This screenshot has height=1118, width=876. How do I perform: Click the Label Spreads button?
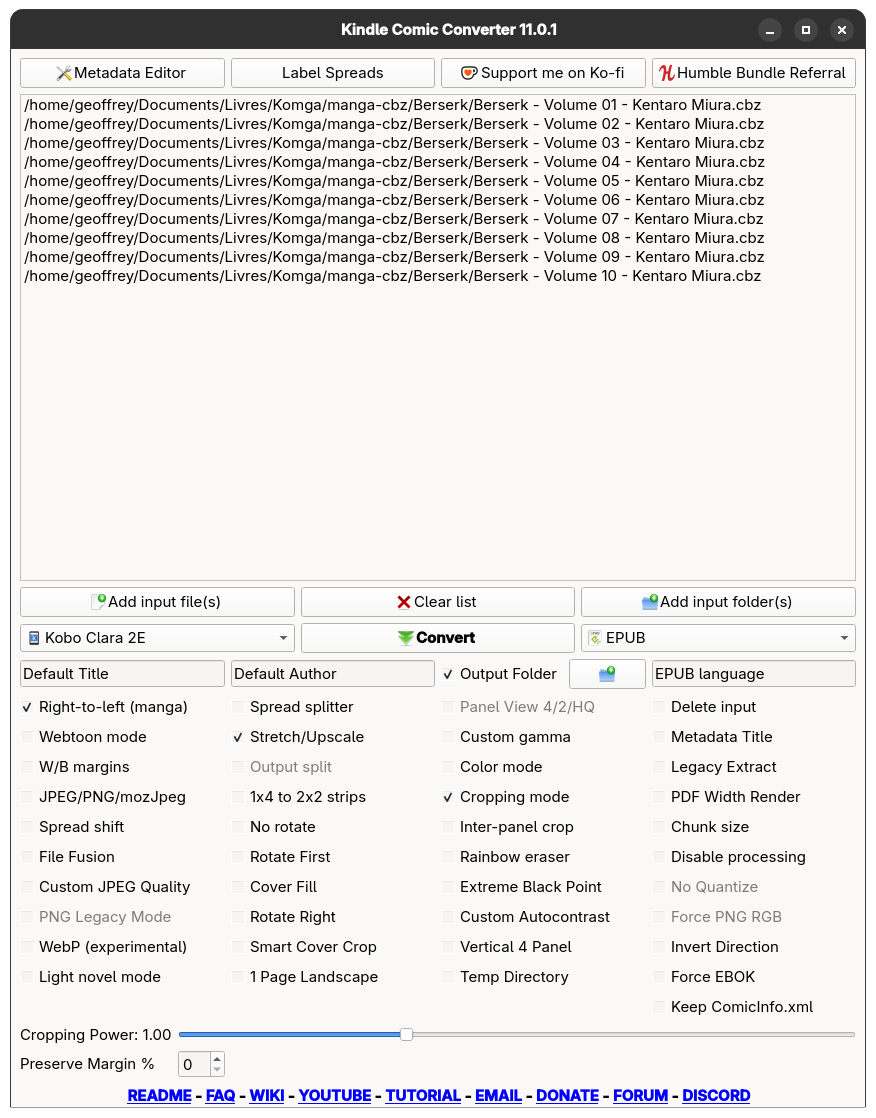332,73
